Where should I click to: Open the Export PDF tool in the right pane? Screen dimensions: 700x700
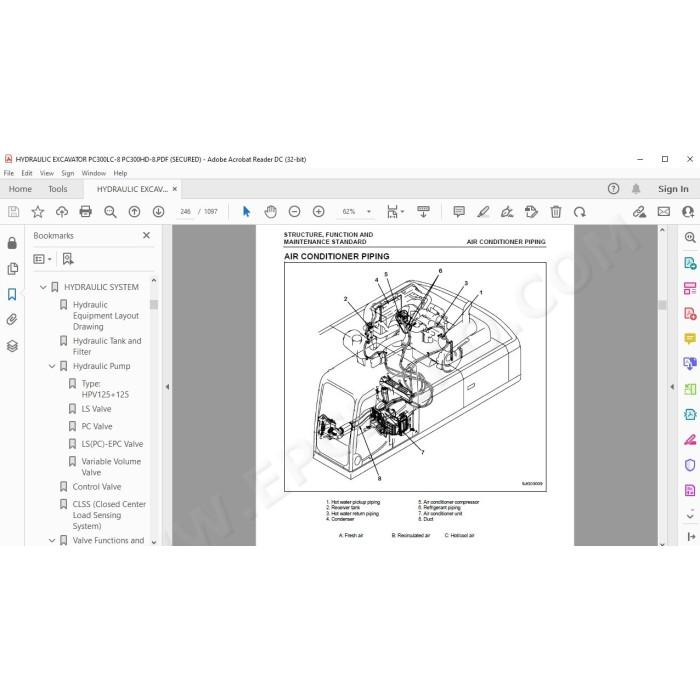(x=690, y=263)
